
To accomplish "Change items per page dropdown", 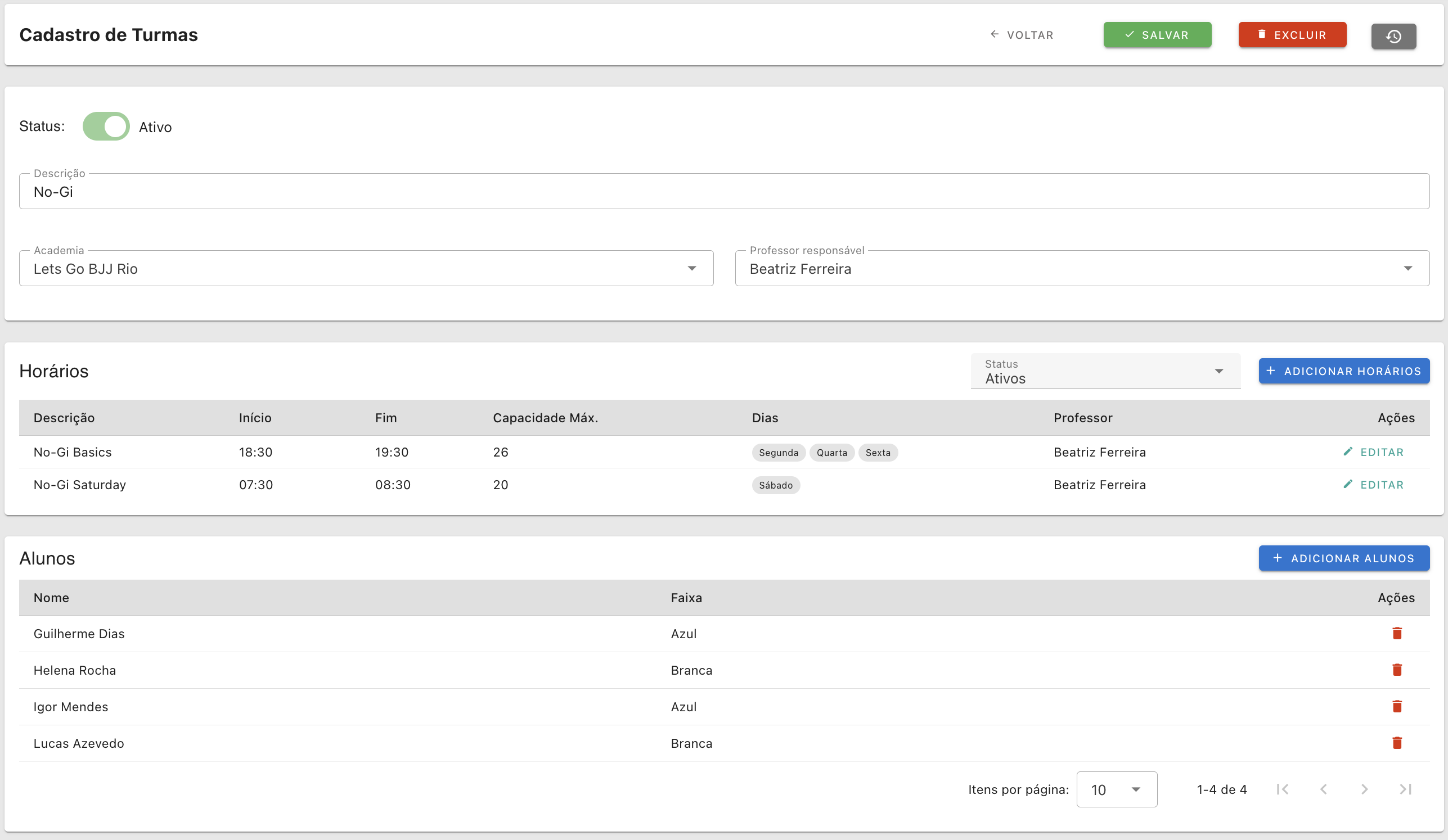I will pyautogui.click(x=1116, y=789).
